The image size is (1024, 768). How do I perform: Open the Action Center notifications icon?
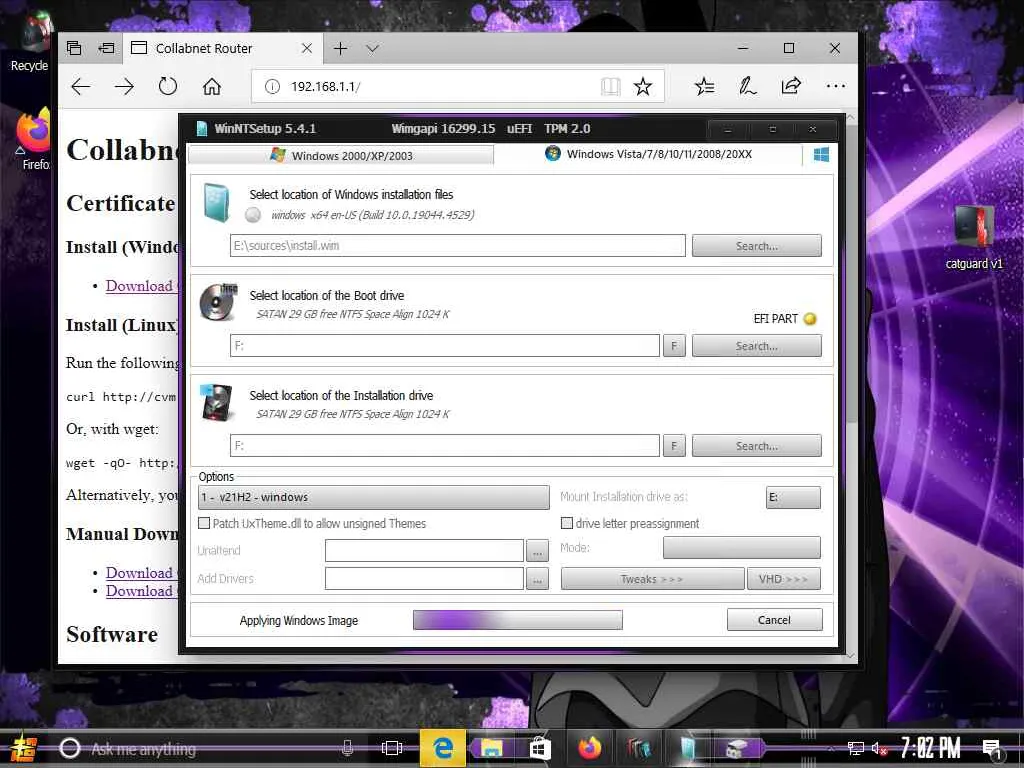[992, 749]
